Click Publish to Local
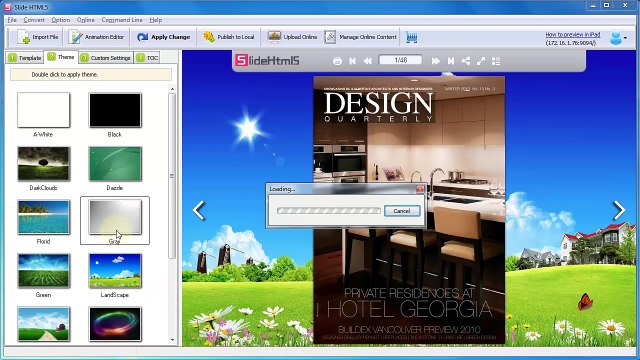The image size is (640, 360). point(229,37)
